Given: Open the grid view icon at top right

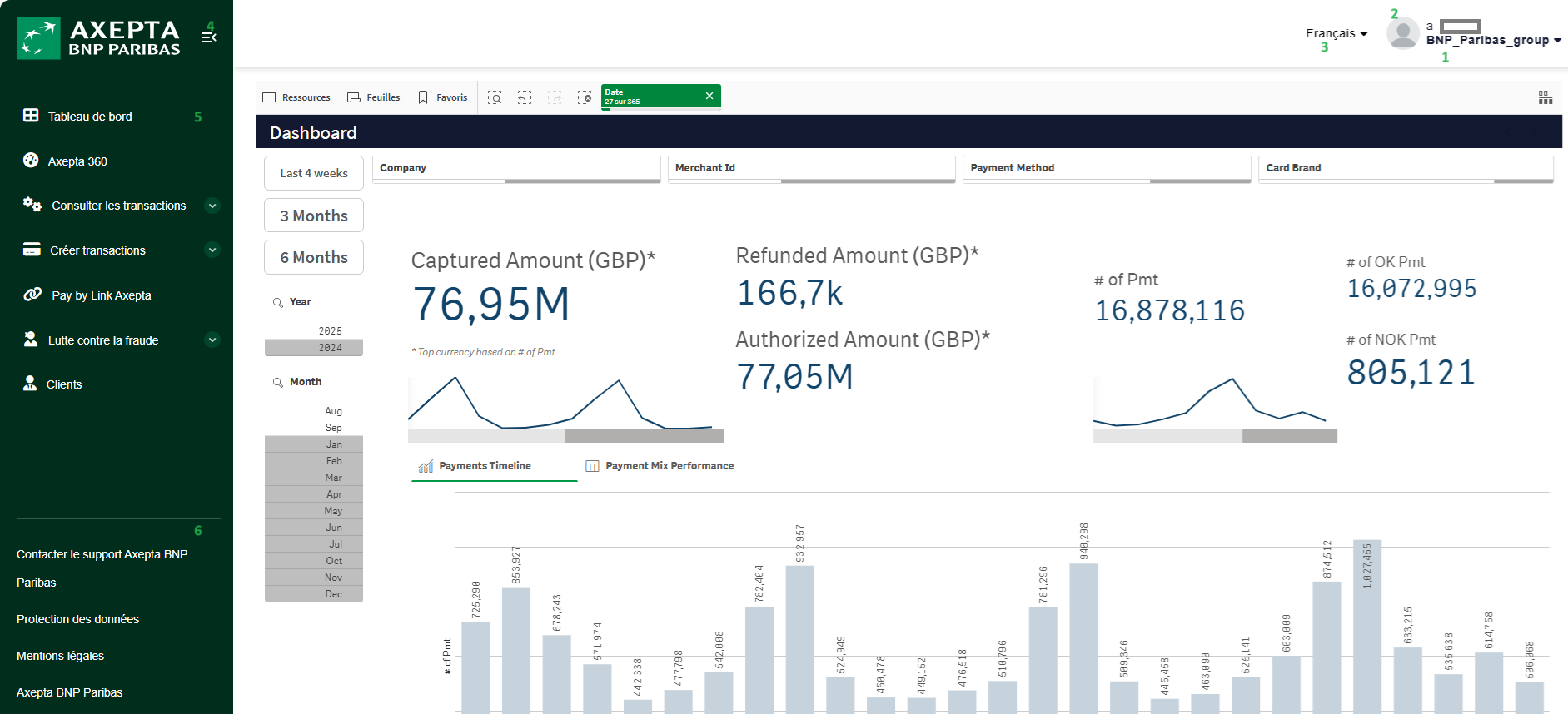Looking at the screenshot, I should [1545, 97].
